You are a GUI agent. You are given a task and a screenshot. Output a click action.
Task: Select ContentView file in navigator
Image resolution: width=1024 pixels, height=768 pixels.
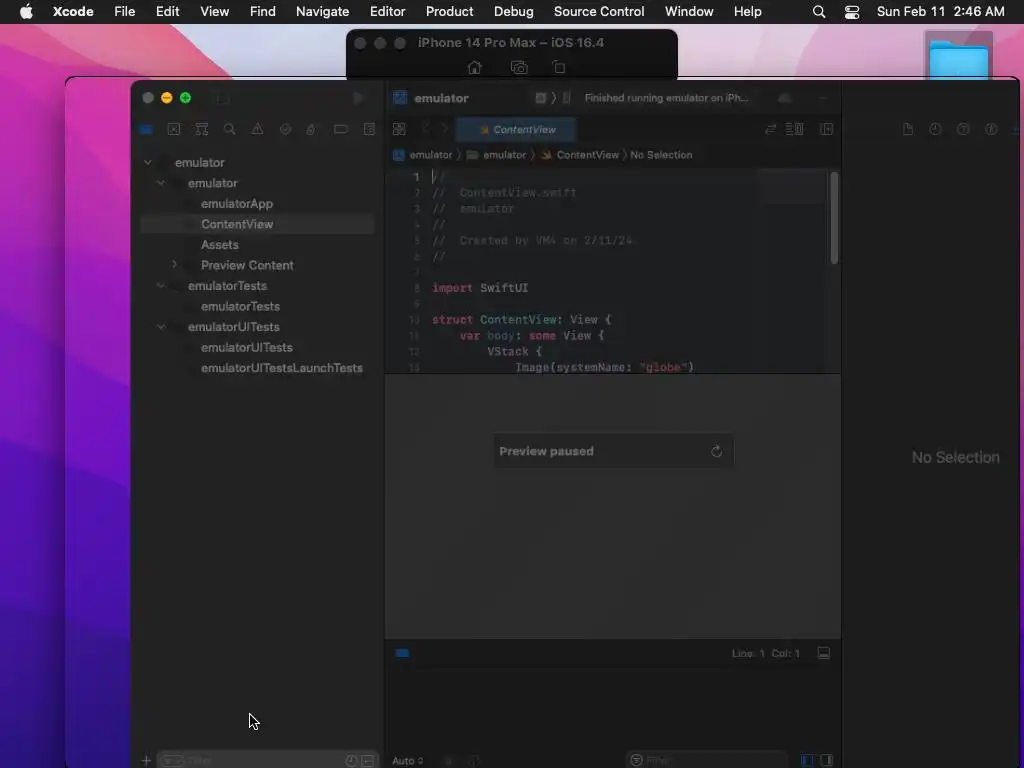tap(237, 224)
